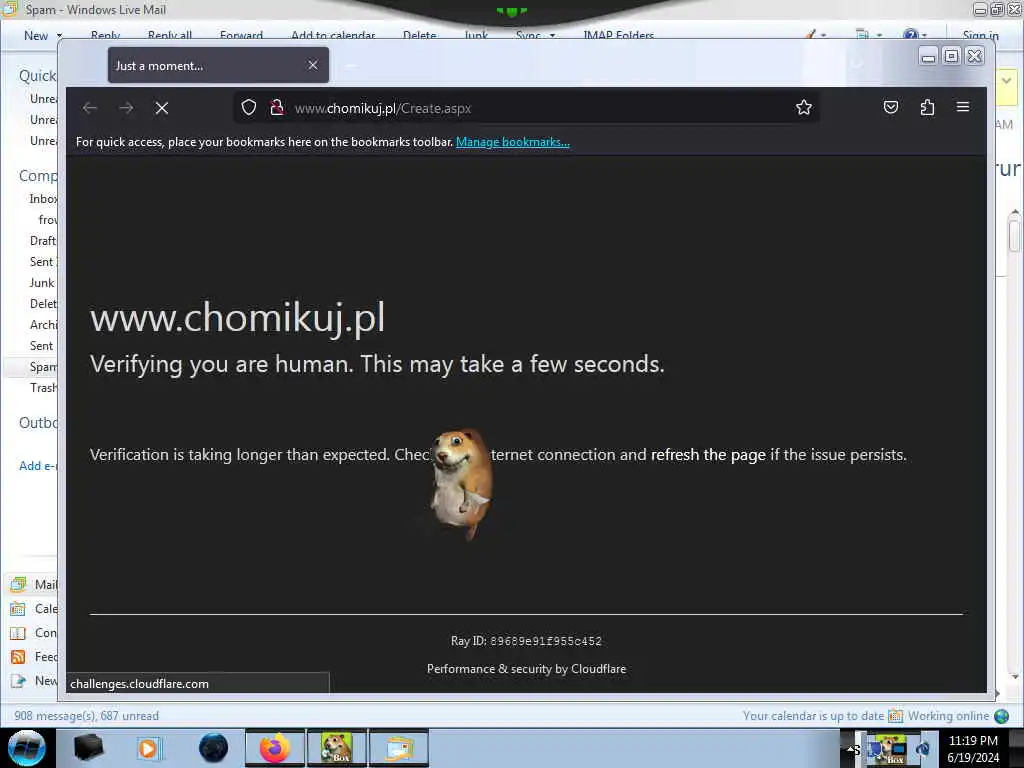Select the Drafts folder
This screenshot has height=768, width=1024.
pos(43,241)
